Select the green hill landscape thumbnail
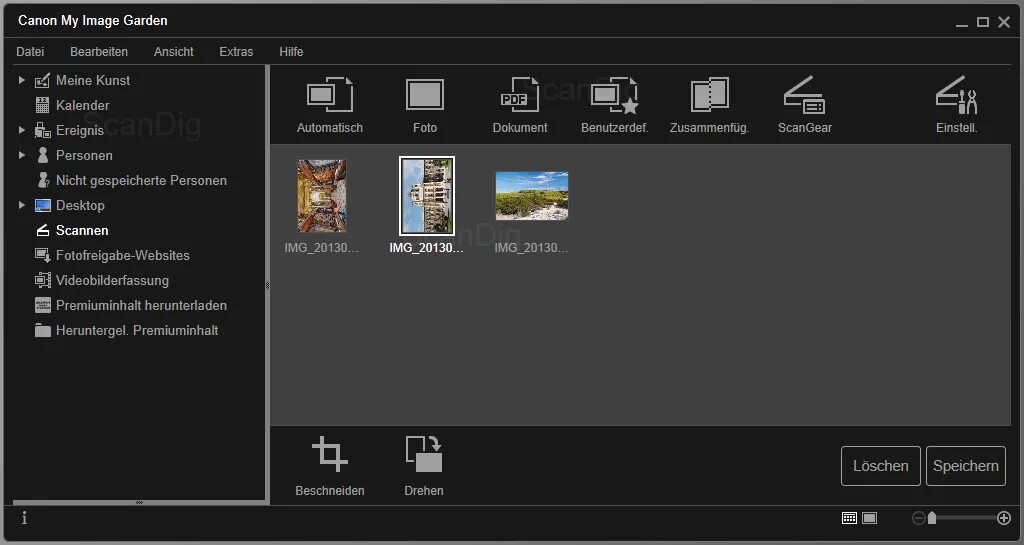 [x=532, y=196]
